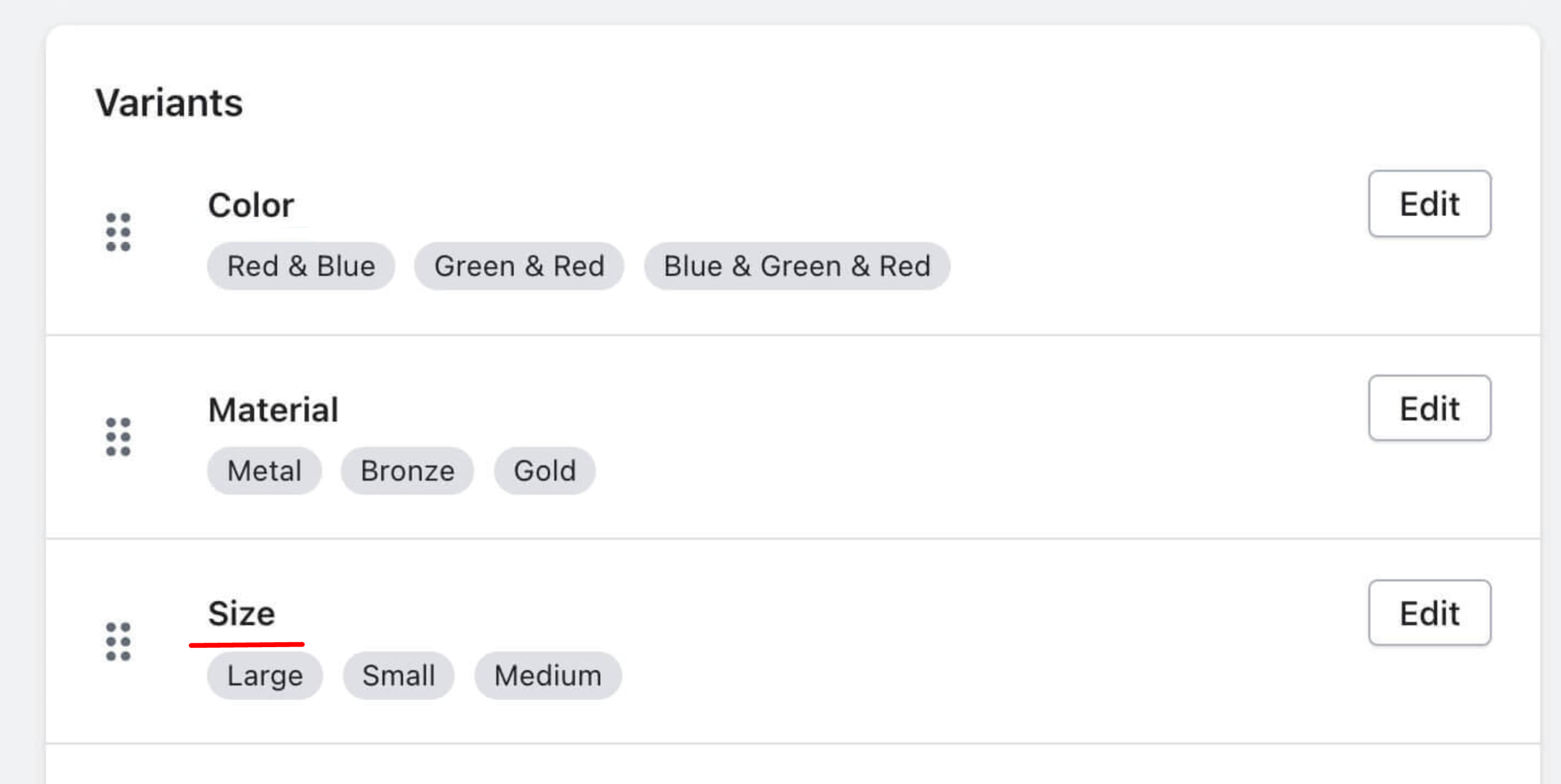
Task: Click the drag handle beside Color
Action: 119,232
